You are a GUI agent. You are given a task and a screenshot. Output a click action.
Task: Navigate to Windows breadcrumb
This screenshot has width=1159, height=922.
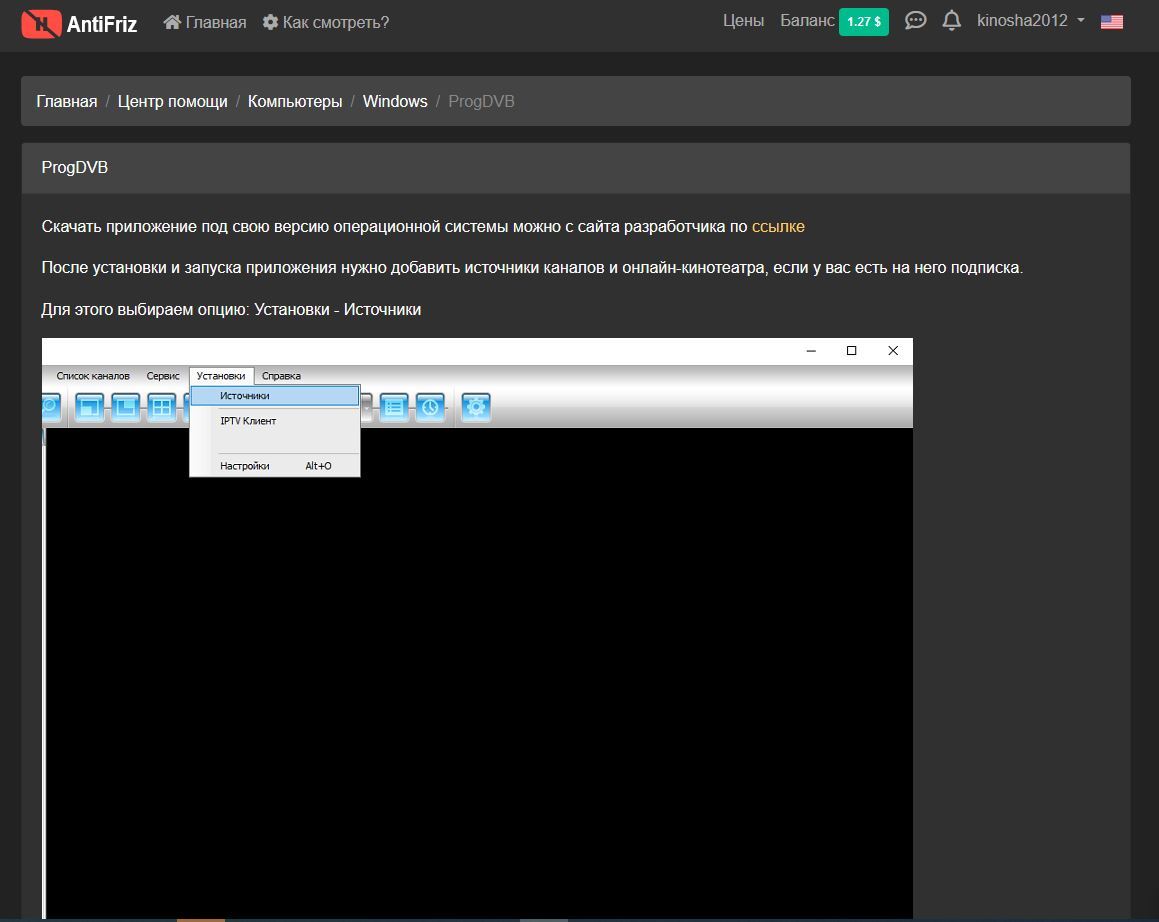pos(395,101)
